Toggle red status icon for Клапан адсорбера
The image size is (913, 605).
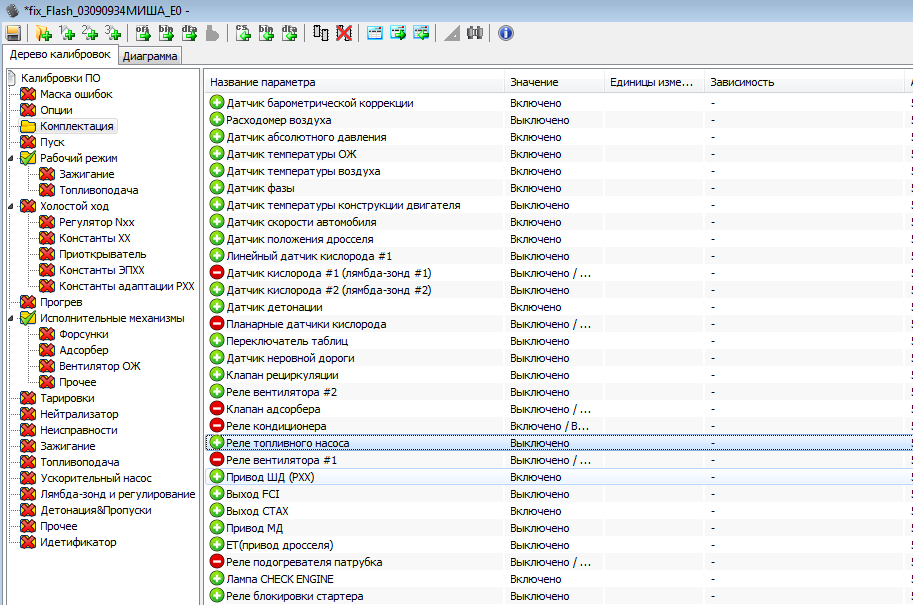(217, 409)
